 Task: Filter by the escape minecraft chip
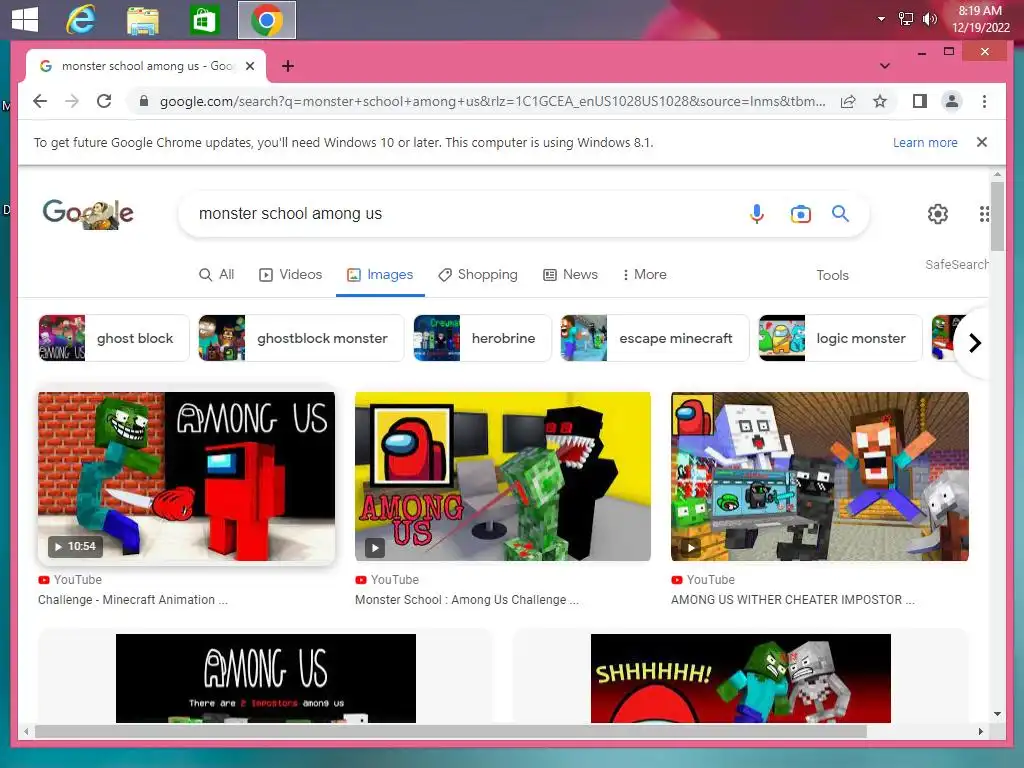[654, 338]
